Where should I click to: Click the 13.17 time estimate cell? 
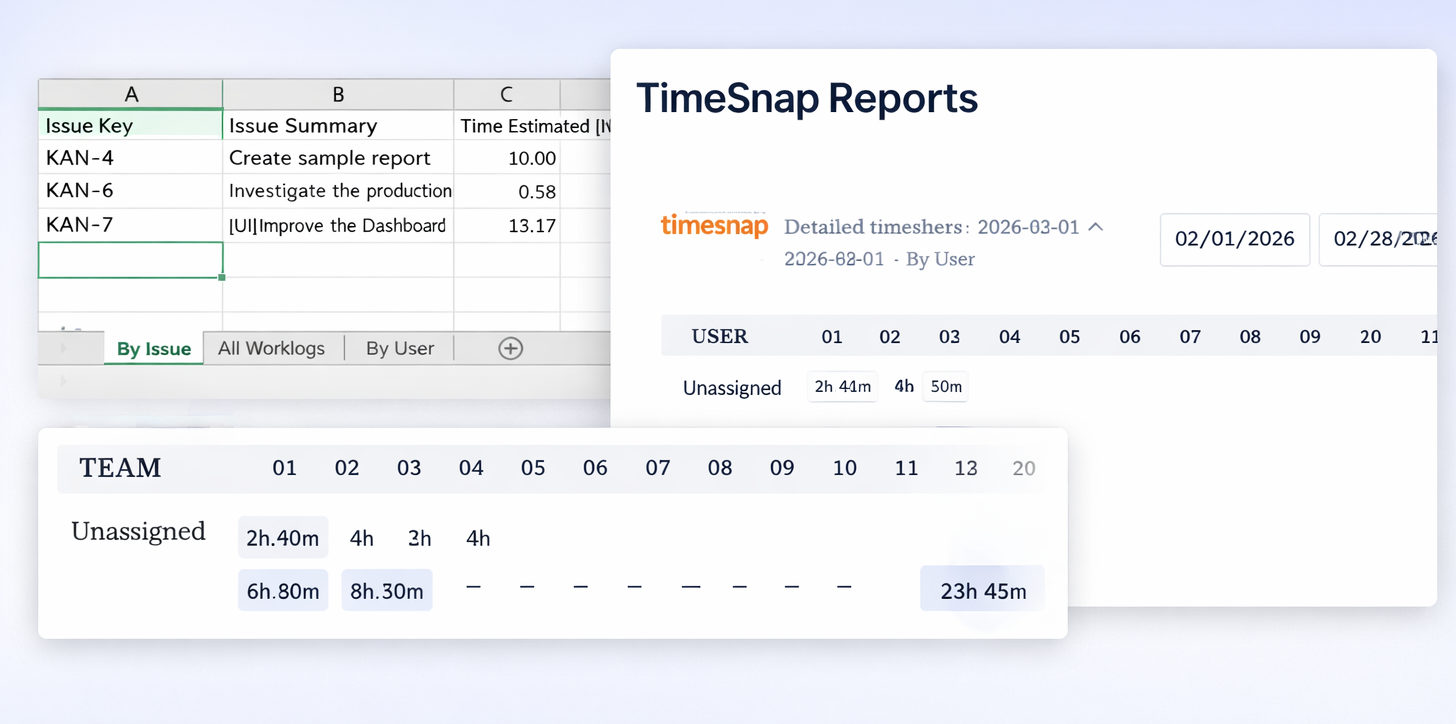(x=507, y=225)
